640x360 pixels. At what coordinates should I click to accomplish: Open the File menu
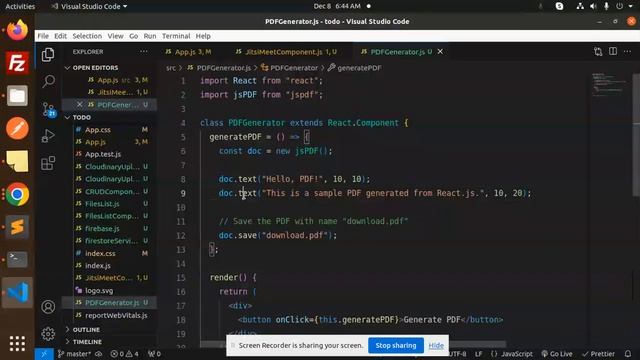(x=43, y=36)
